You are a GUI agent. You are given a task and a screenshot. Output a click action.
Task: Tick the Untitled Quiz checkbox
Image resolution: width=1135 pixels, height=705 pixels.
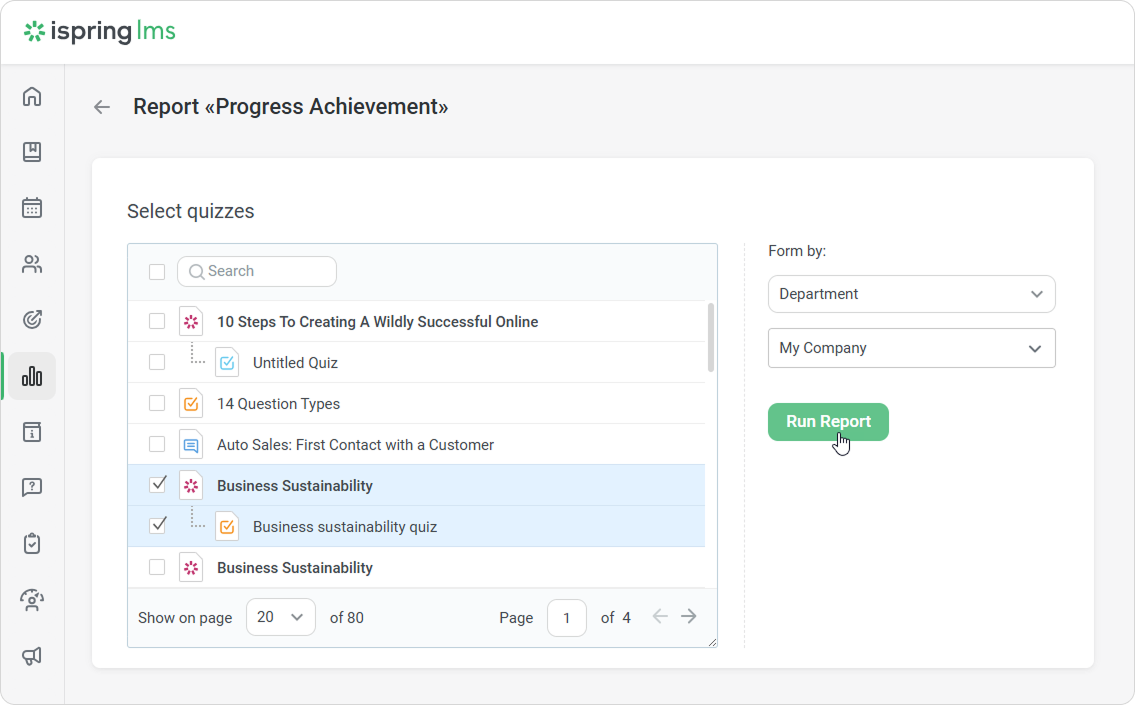(157, 362)
